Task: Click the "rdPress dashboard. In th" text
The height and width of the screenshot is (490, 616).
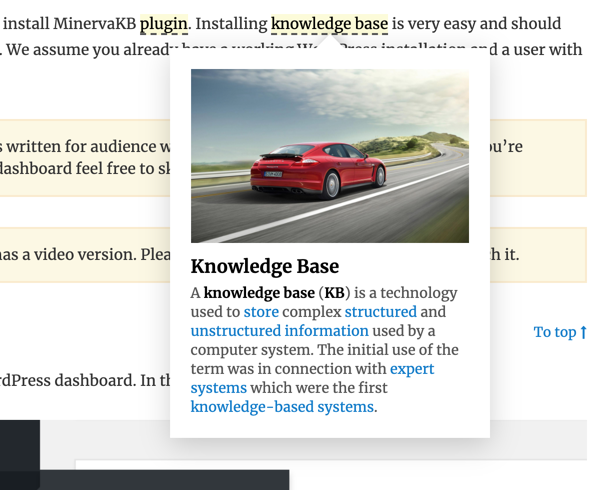Action: pos(85,381)
